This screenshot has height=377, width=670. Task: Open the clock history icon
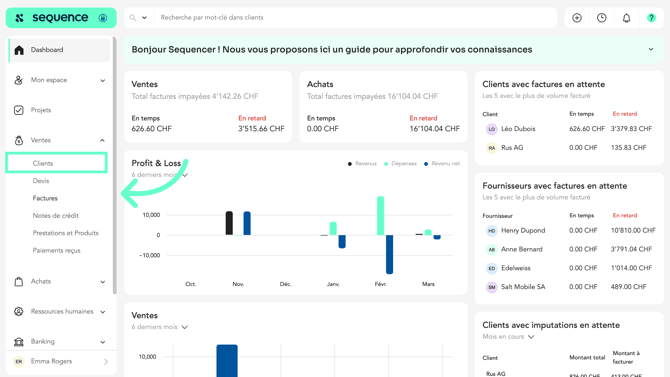(x=602, y=18)
